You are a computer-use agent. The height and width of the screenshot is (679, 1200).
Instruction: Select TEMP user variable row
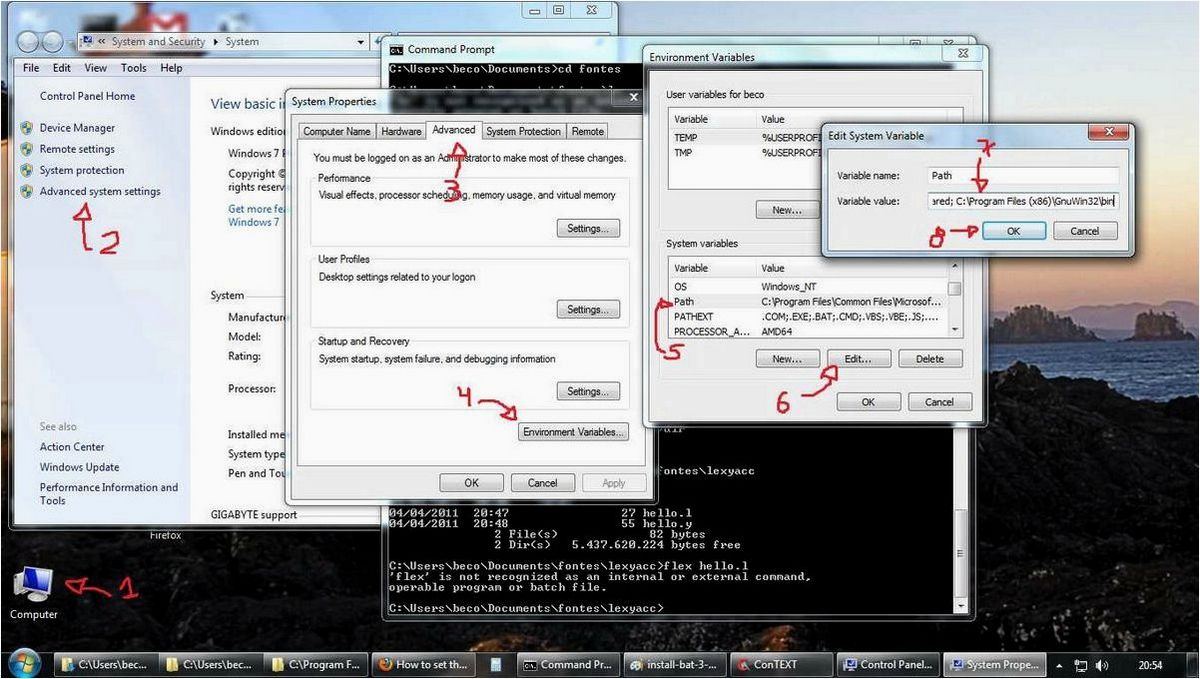click(744, 137)
